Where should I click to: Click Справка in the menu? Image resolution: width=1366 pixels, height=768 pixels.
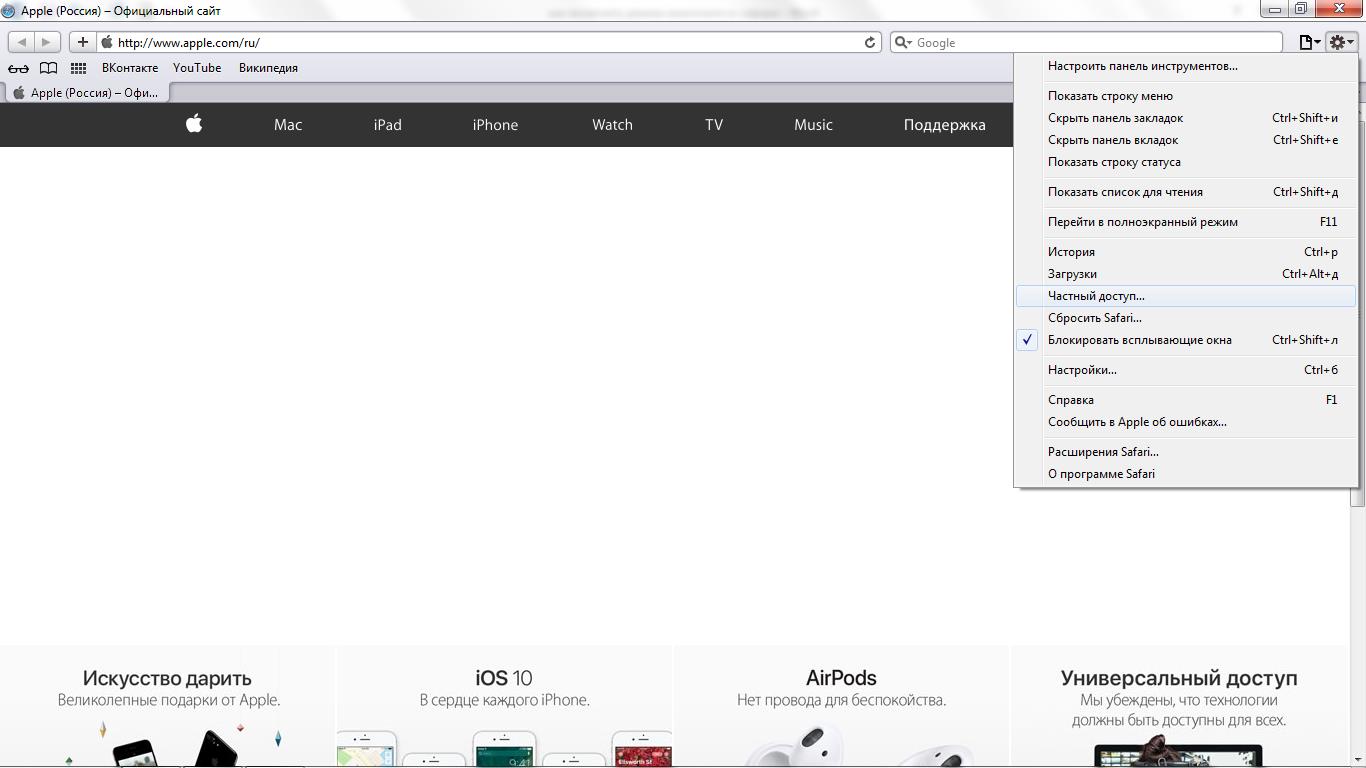coord(1186,400)
